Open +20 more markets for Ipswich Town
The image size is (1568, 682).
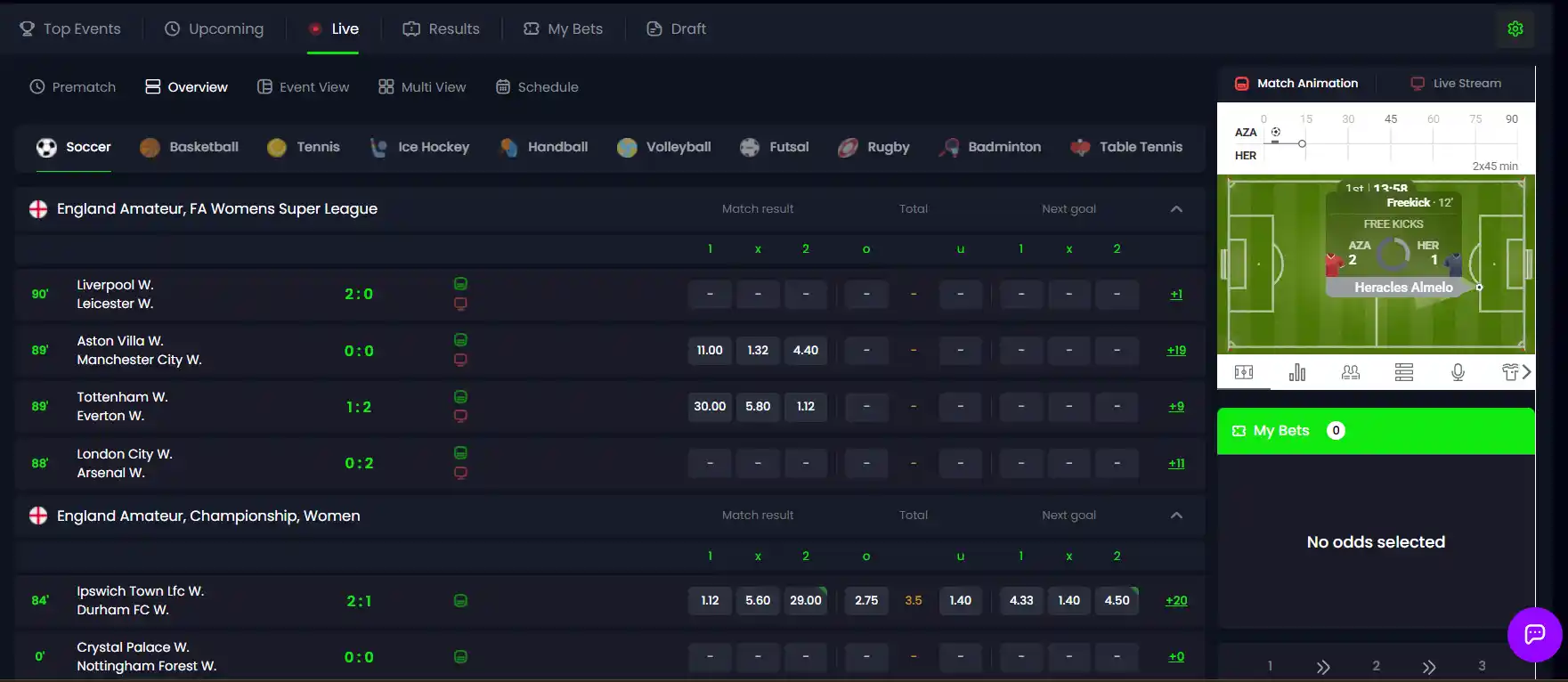tap(1176, 601)
